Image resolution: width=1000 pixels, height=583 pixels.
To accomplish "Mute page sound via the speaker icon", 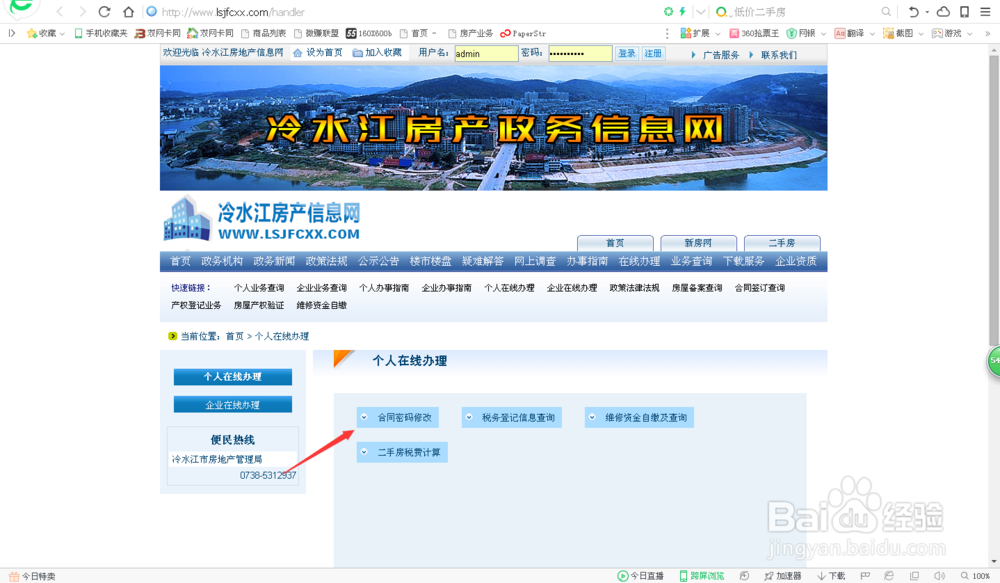I will click(x=938, y=576).
